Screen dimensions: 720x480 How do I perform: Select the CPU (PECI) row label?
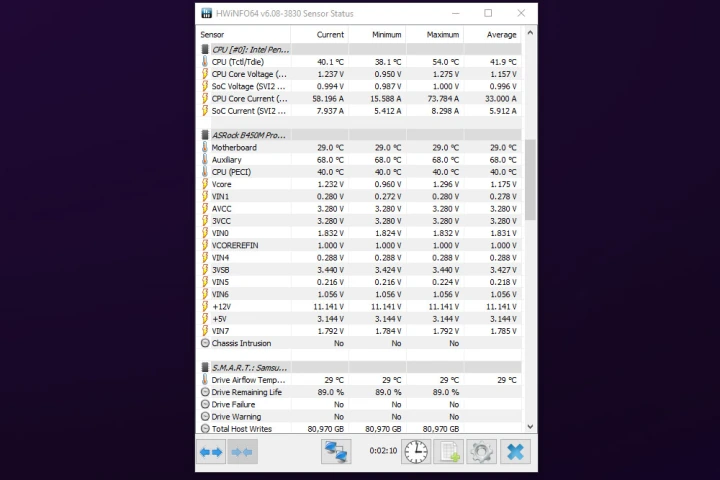coord(231,172)
